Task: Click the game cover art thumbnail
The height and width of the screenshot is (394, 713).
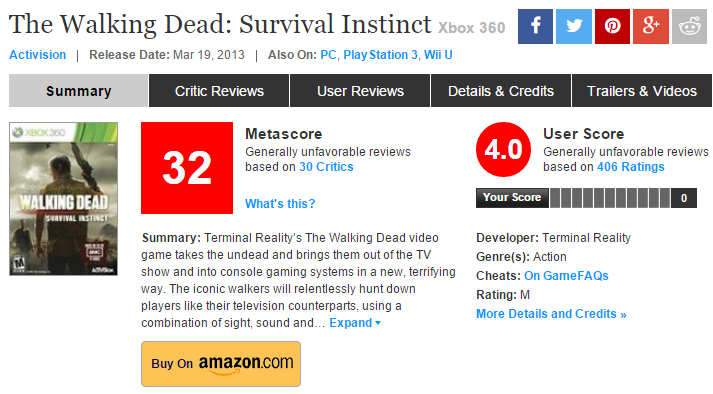Action: point(64,199)
